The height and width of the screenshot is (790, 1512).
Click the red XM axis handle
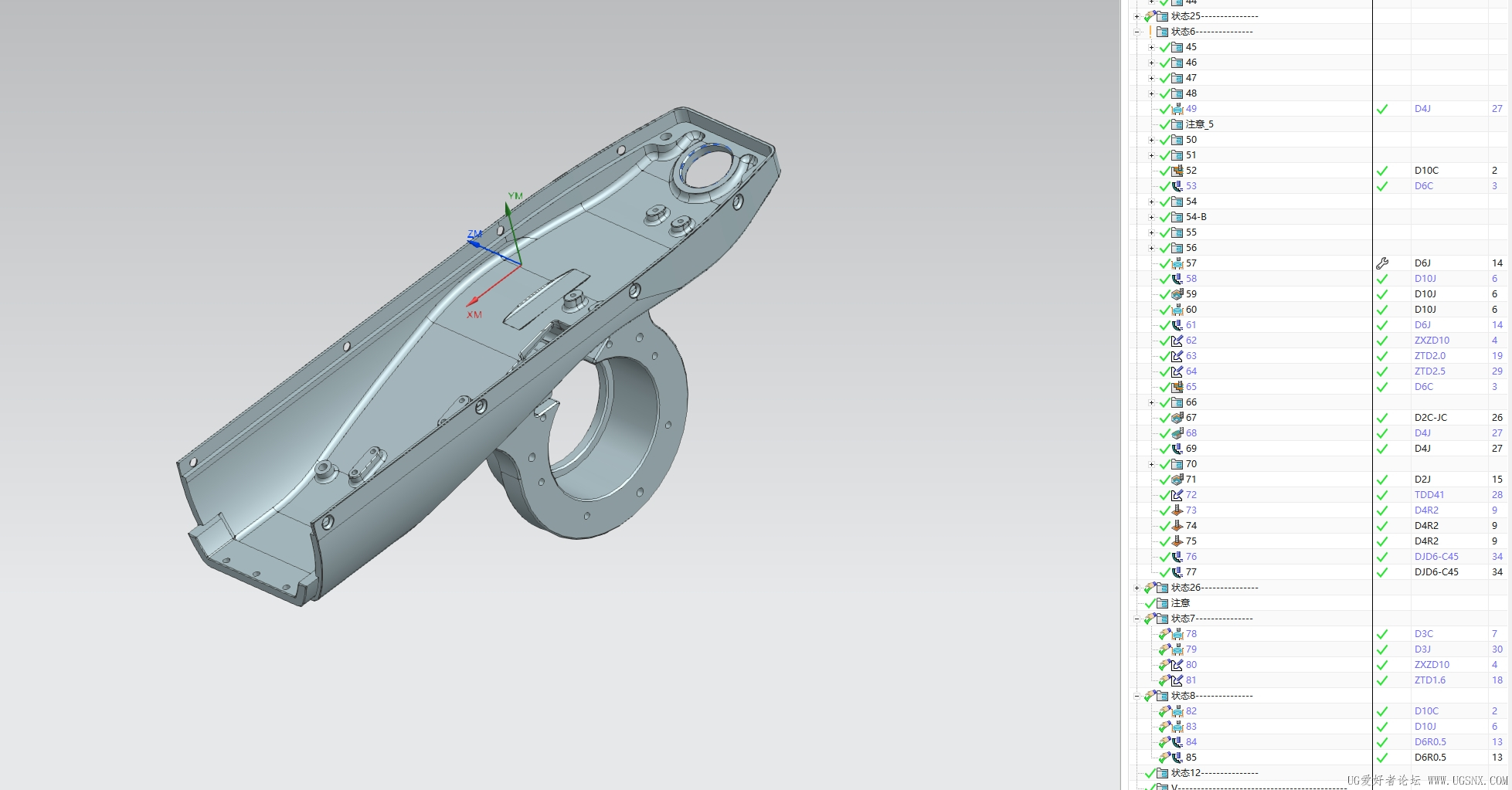pyautogui.click(x=474, y=303)
